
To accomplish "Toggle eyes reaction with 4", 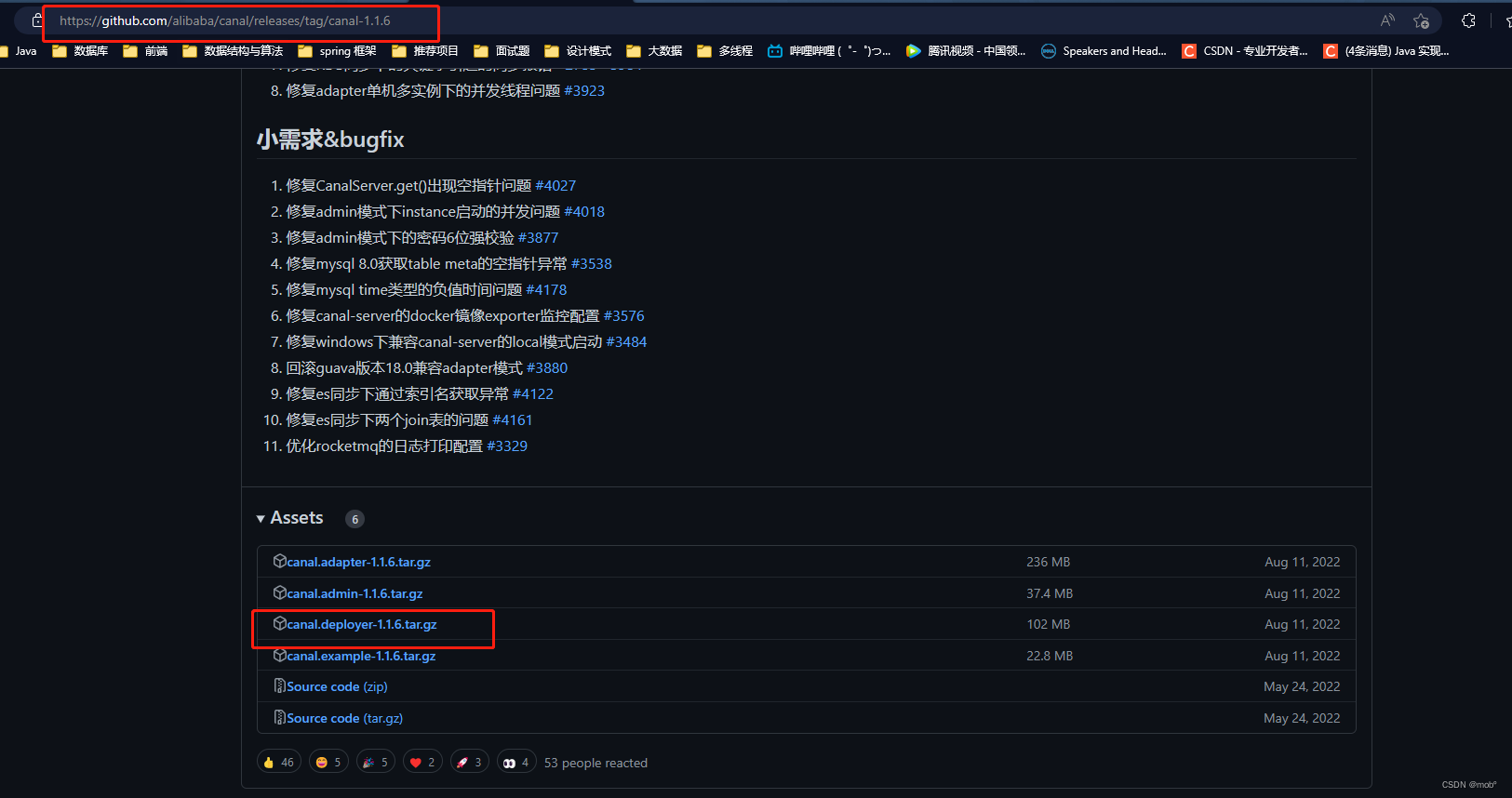I will tap(516, 762).
